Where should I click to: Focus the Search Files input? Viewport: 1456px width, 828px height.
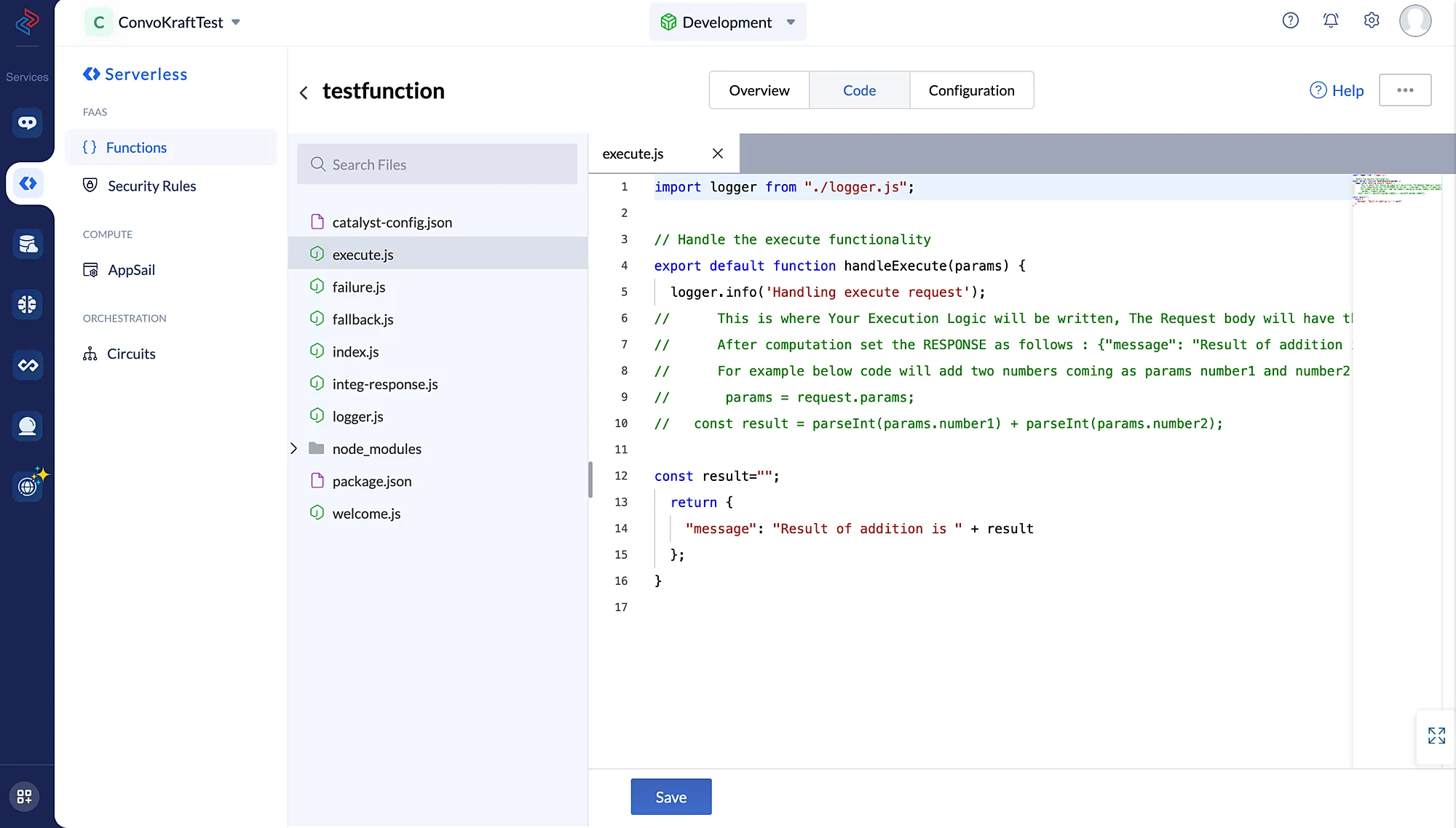tap(437, 164)
